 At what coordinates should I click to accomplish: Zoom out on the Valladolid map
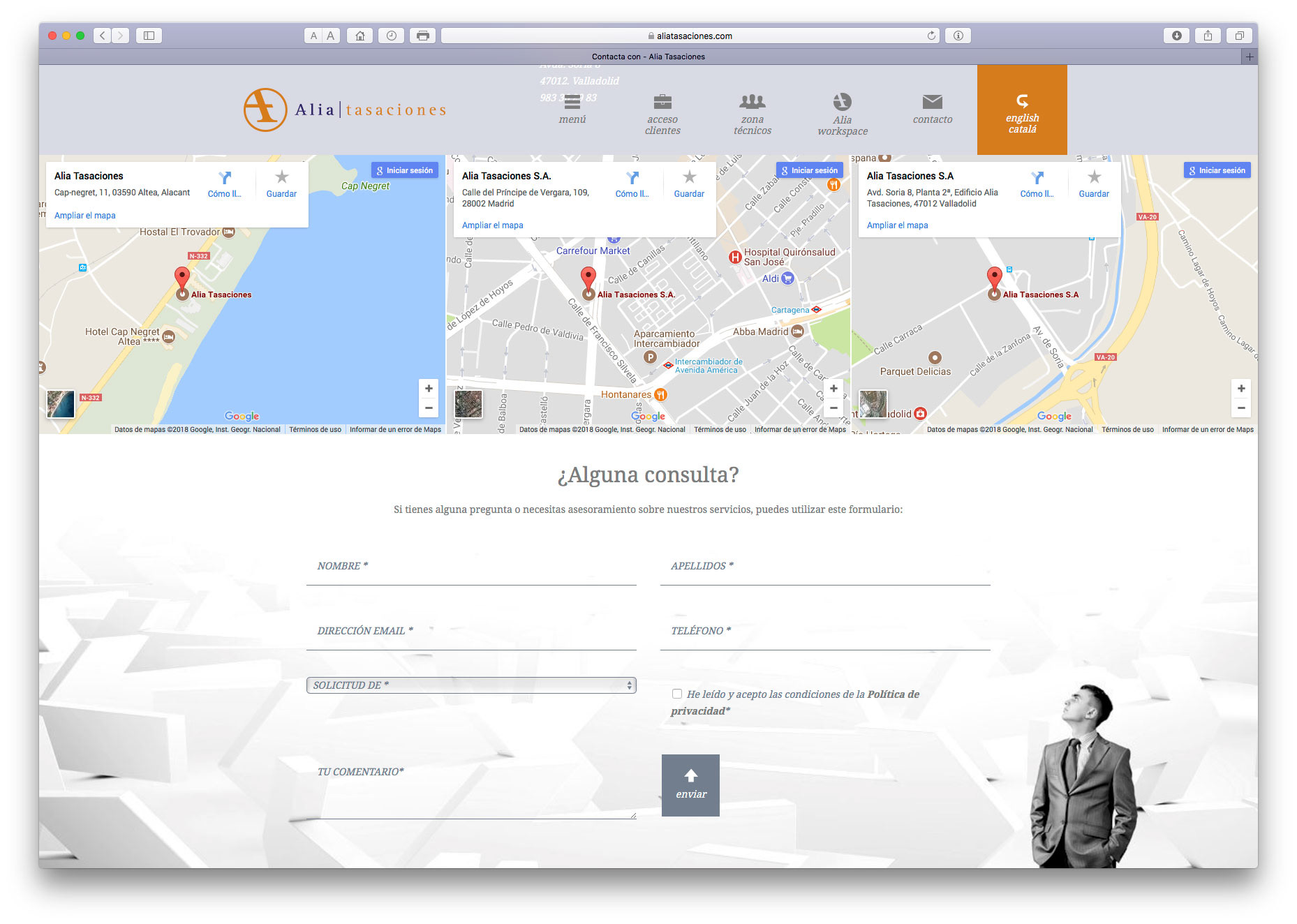[1241, 408]
